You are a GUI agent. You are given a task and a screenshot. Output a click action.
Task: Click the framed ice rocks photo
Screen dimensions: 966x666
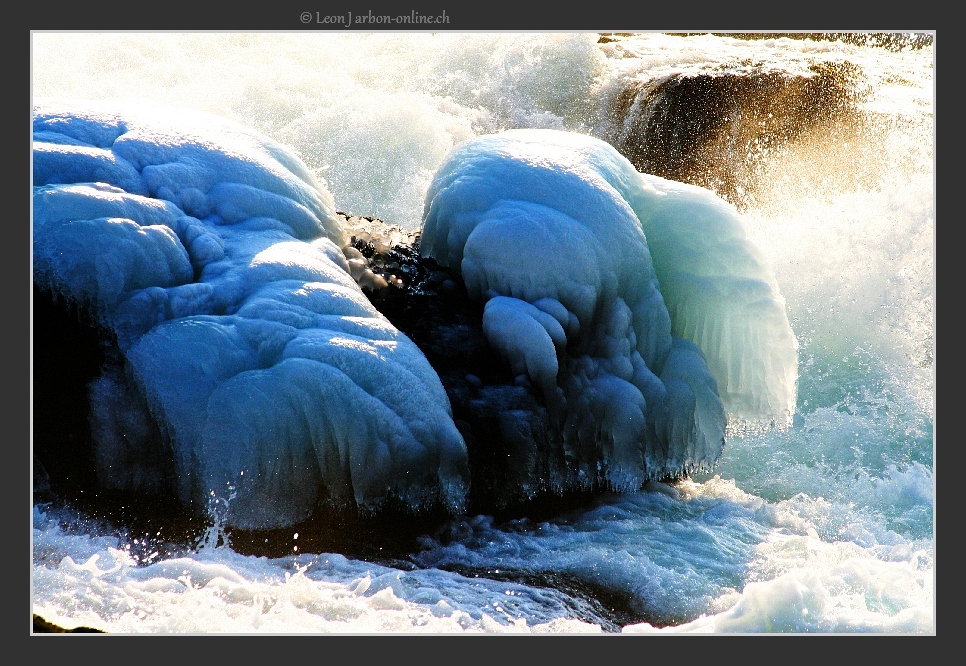tap(483, 333)
